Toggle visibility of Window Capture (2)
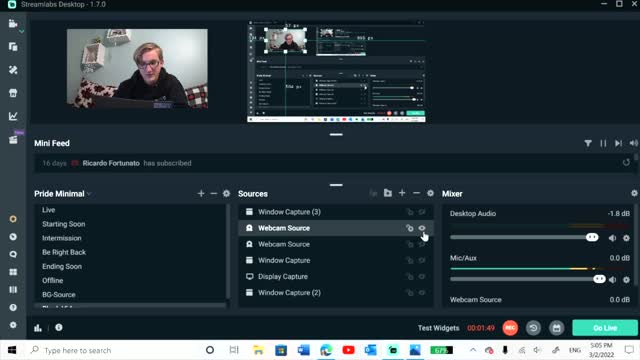This screenshot has height=360, width=640. click(422, 293)
